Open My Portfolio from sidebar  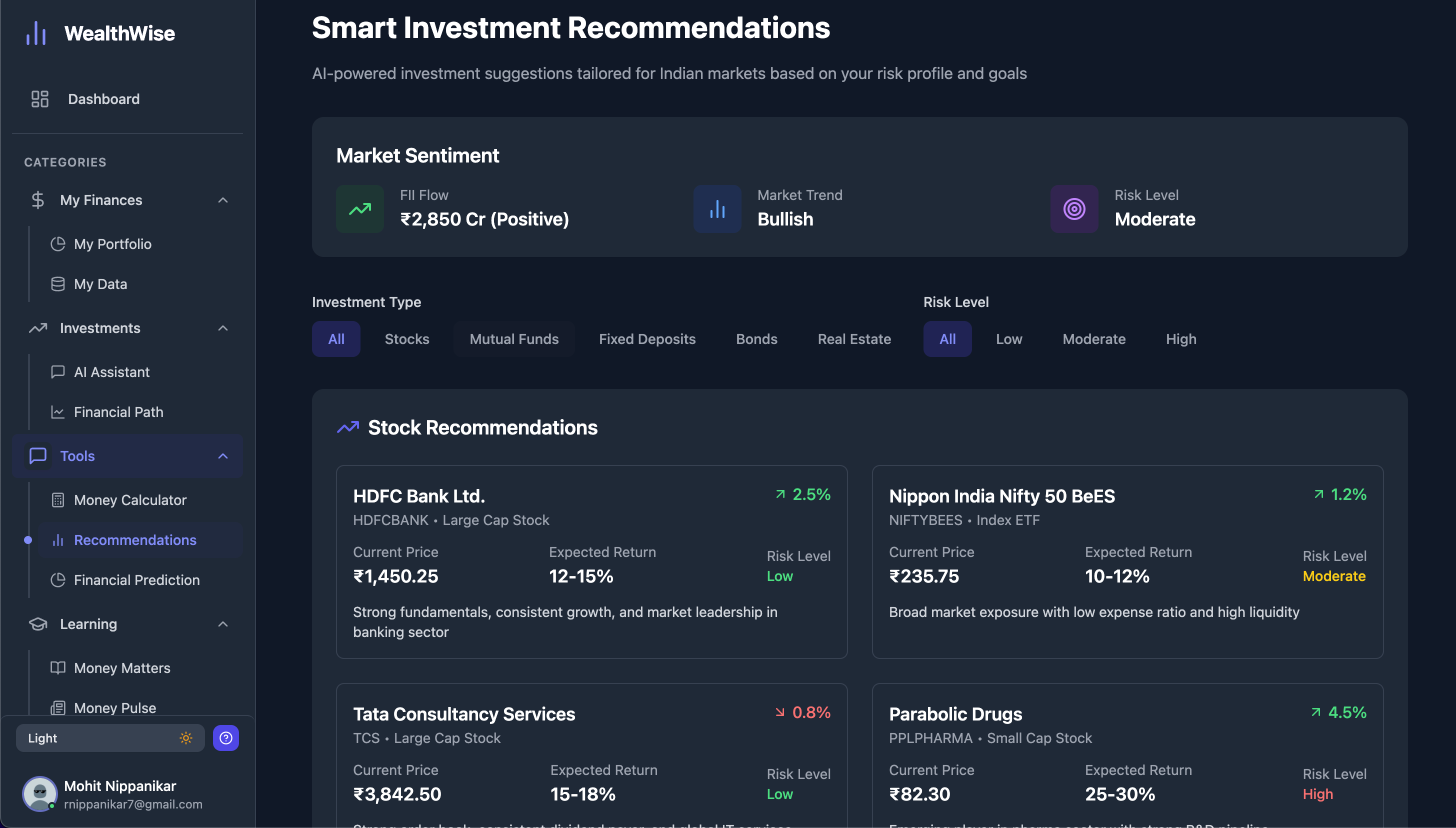click(x=112, y=244)
